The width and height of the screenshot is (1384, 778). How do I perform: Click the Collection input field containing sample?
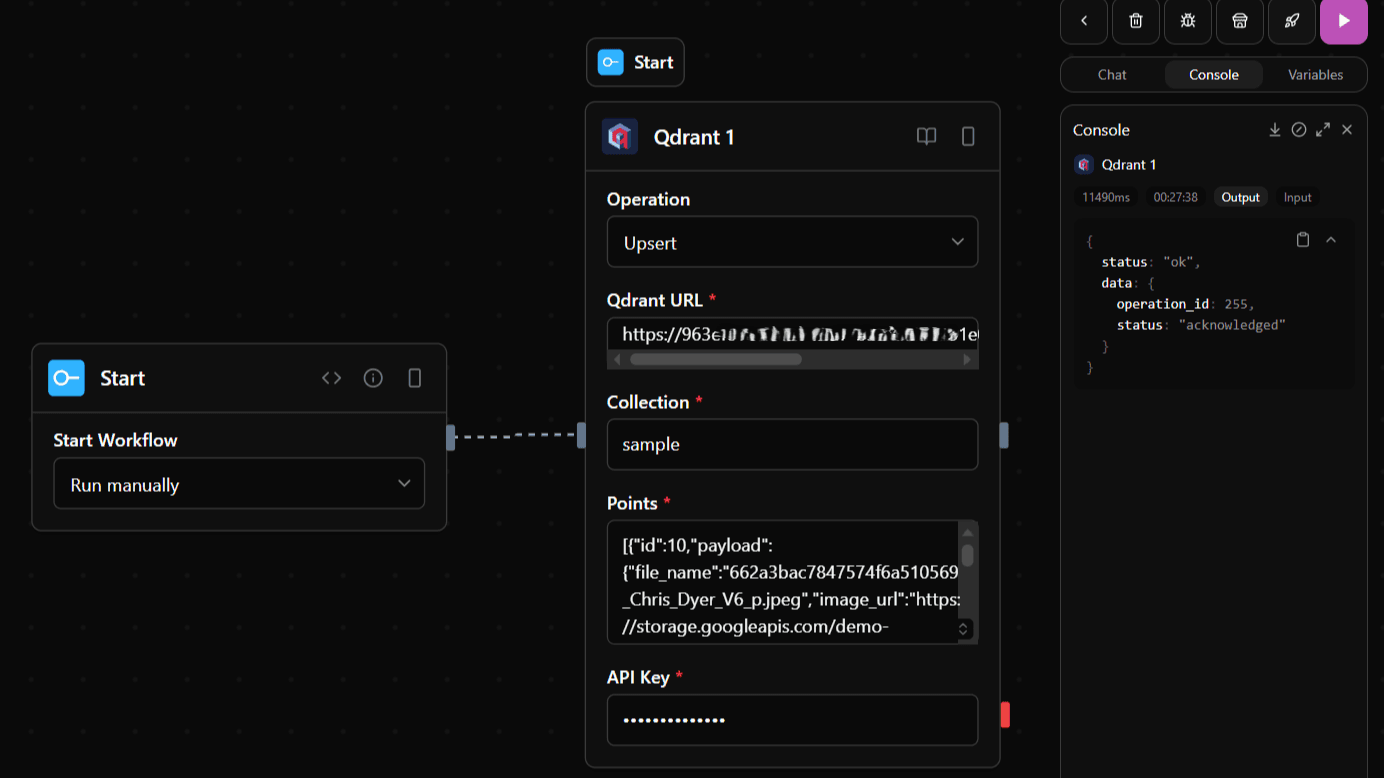pos(792,444)
